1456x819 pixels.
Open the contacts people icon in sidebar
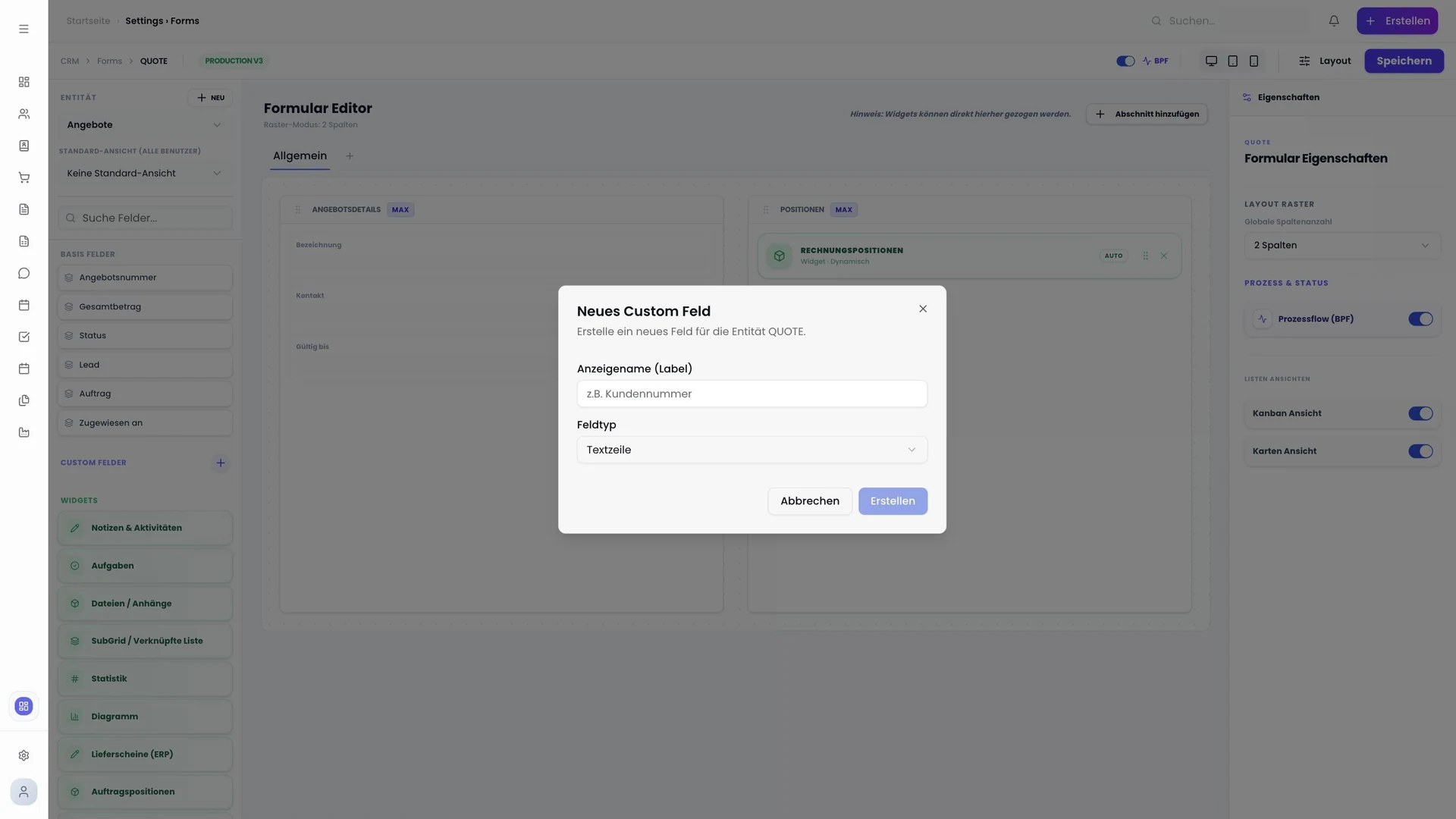click(24, 114)
